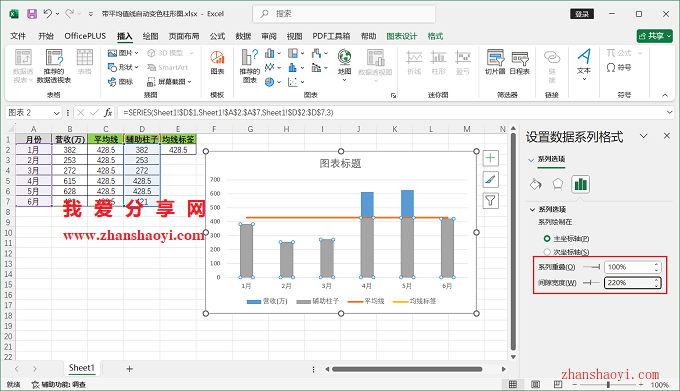Open the 地图 map chart tool
The width and height of the screenshot is (680, 391).
tap(344, 64)
